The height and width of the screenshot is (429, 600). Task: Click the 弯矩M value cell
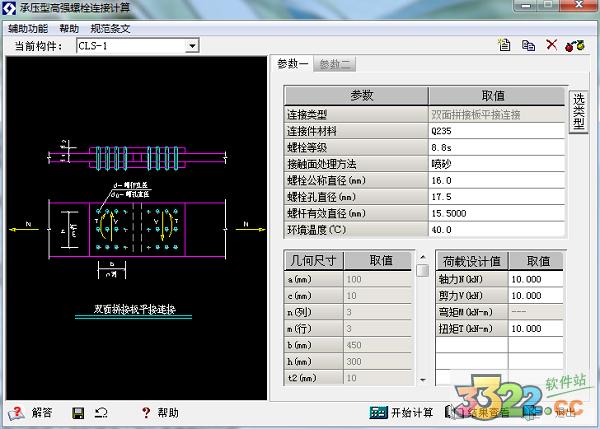(x=536, y=312)
